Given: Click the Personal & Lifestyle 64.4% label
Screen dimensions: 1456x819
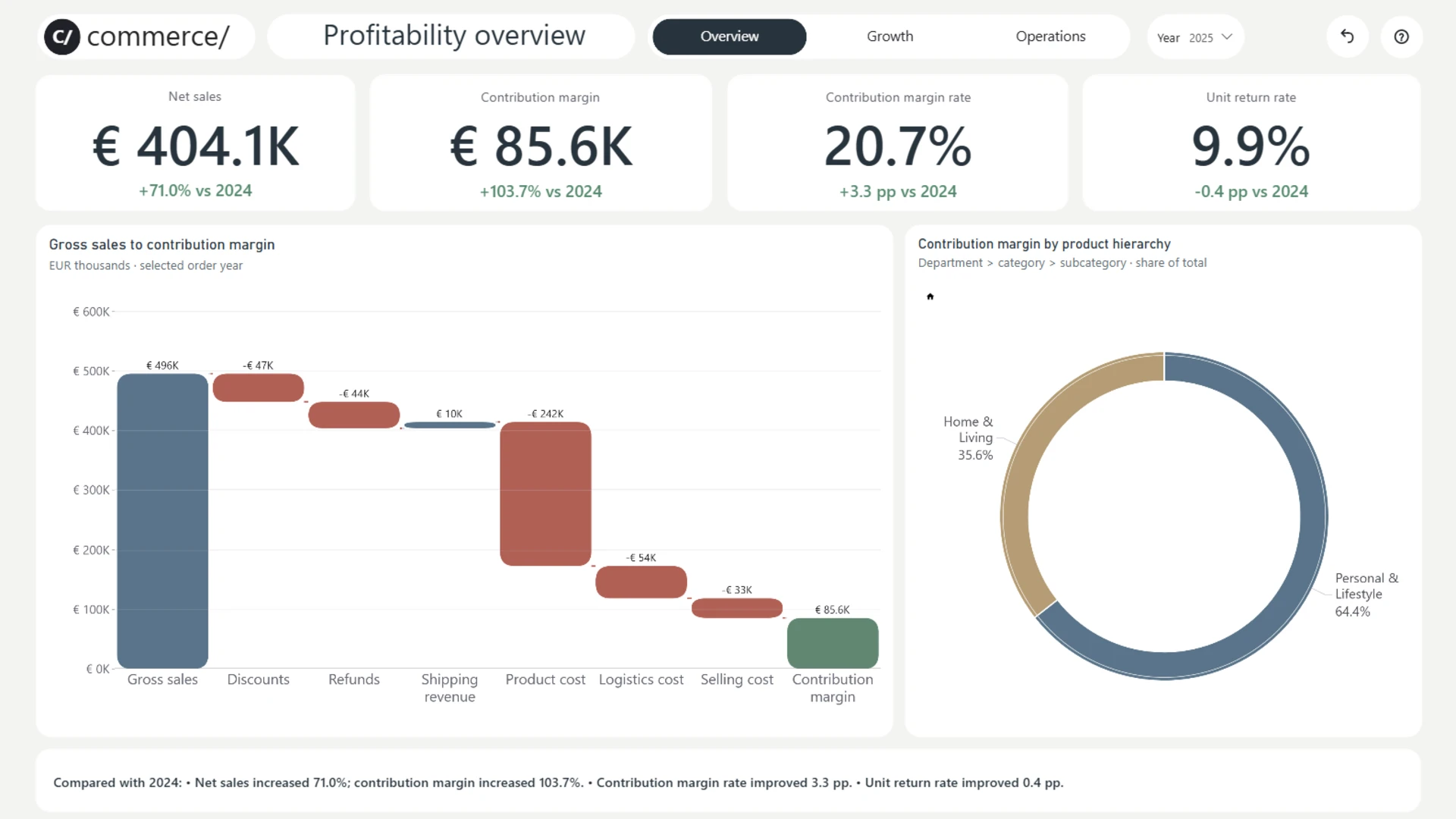Looking at the screenshot, I should click(x=1367, y=595).
